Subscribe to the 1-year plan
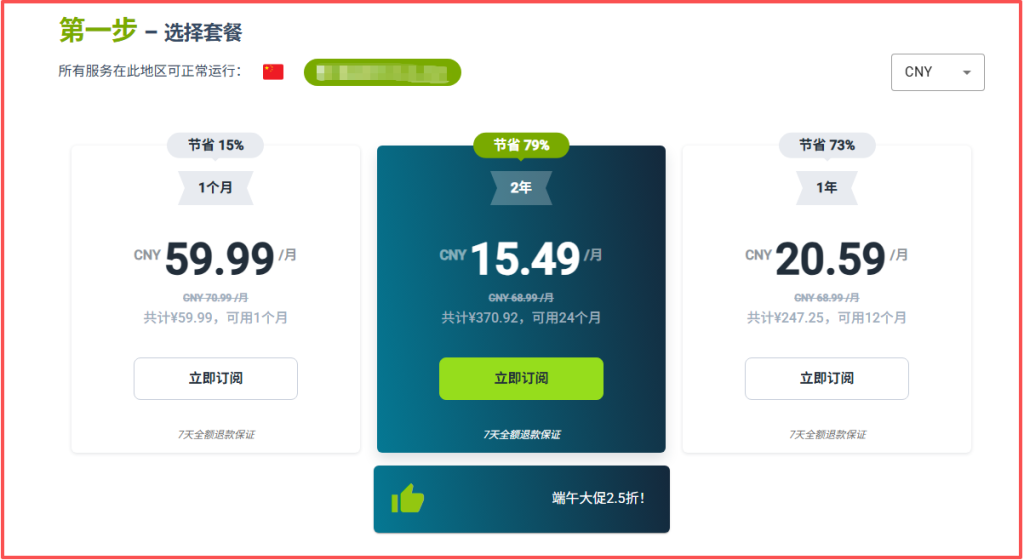 (x=827, y=379)
